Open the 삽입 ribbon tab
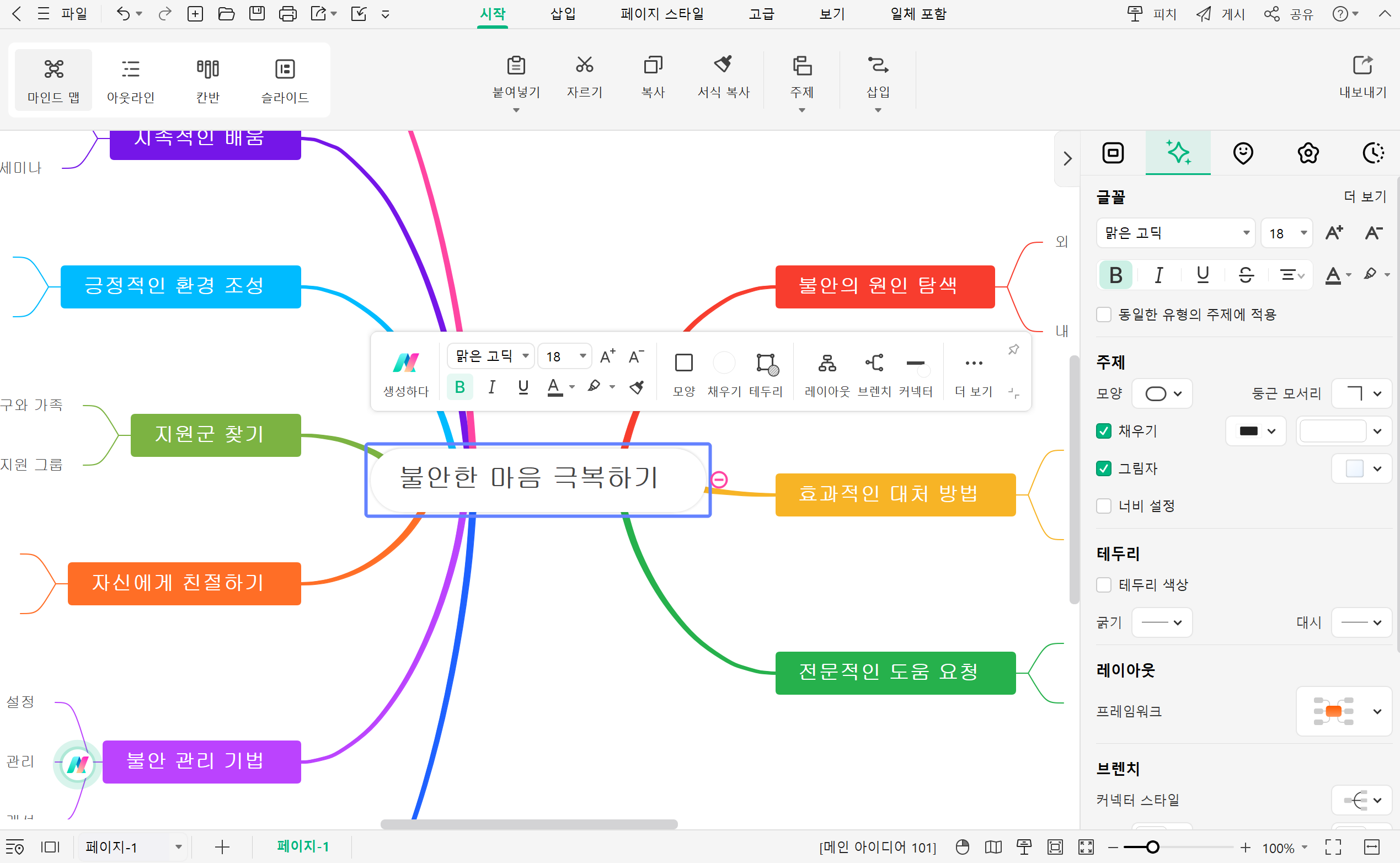The height and width of the screenshot is (863, 1400). (563, 14)
